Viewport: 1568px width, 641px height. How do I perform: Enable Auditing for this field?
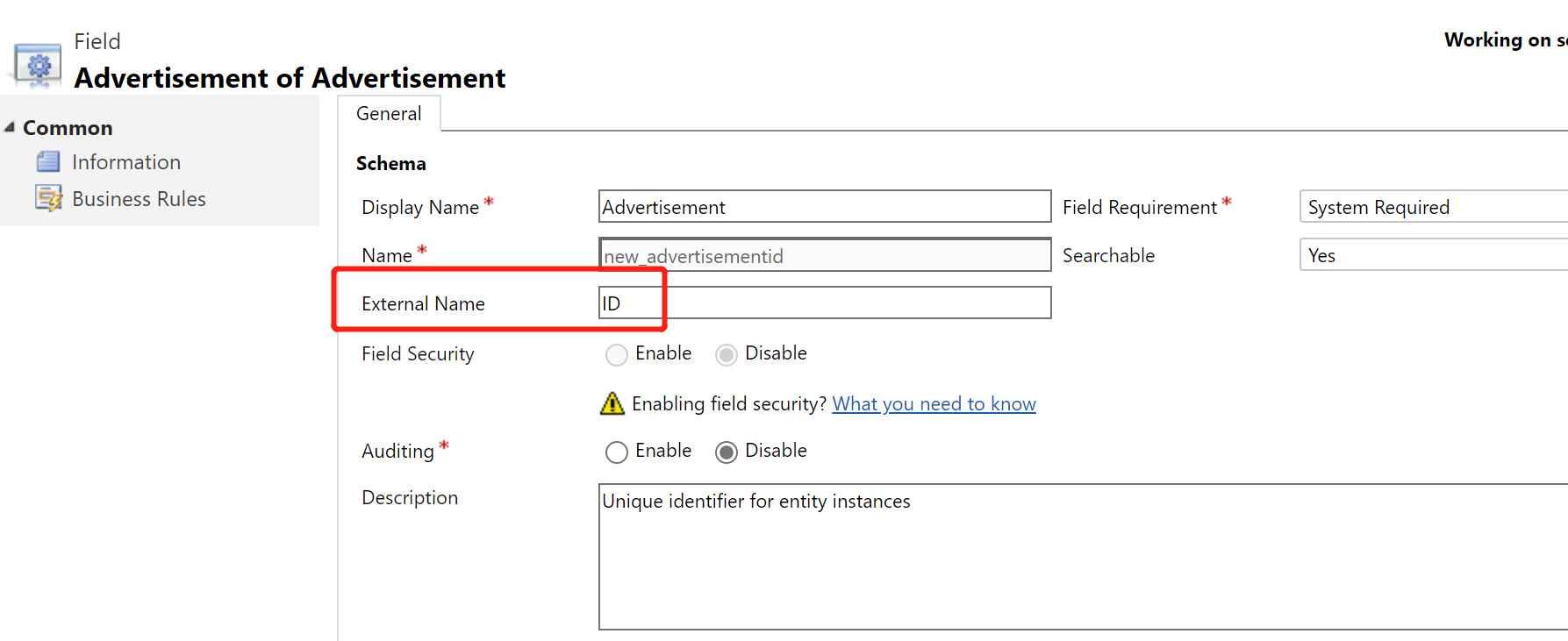click(x=617, y=452)
